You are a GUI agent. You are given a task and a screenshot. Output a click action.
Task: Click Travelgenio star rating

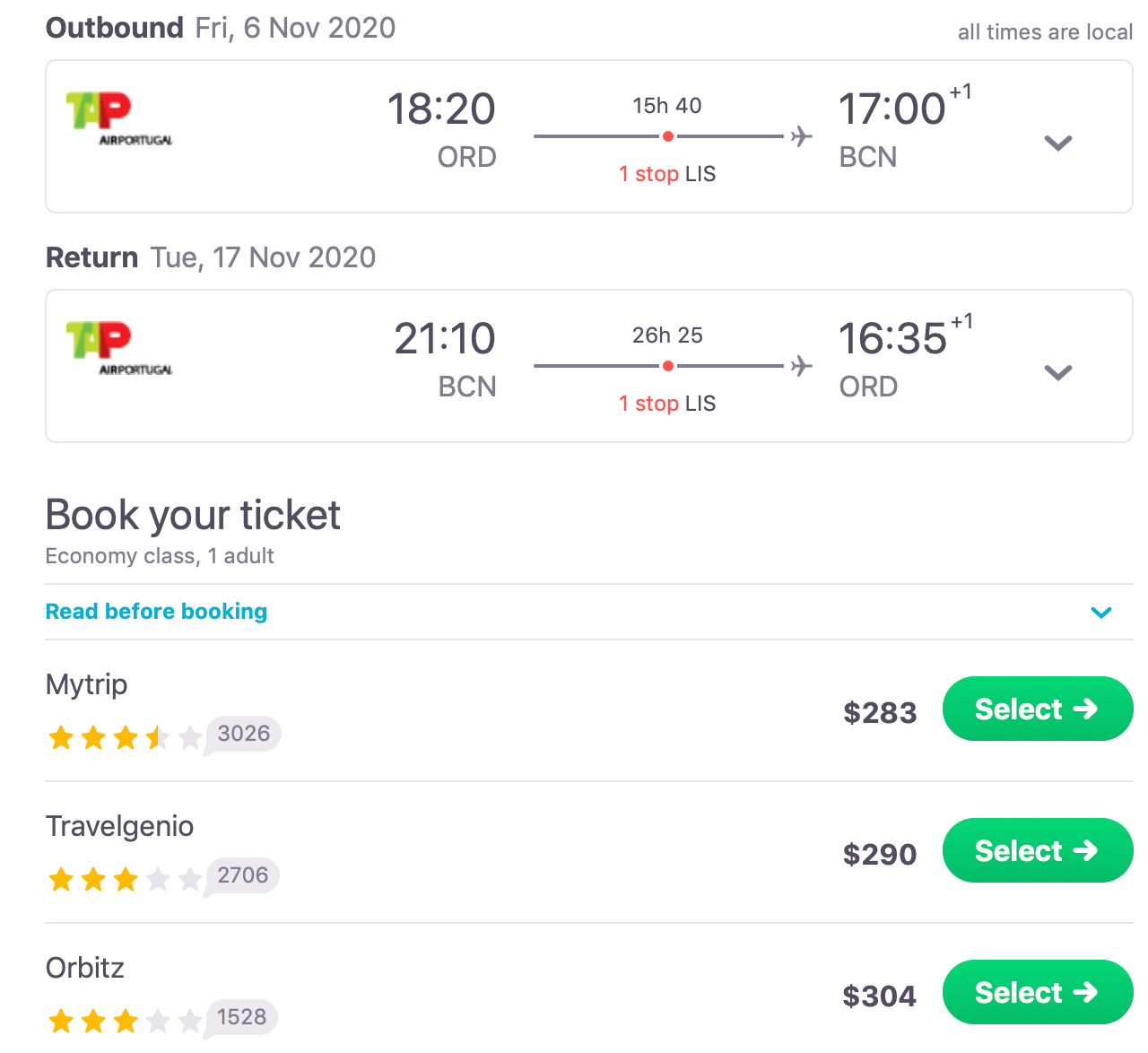[x=124, y=879]
